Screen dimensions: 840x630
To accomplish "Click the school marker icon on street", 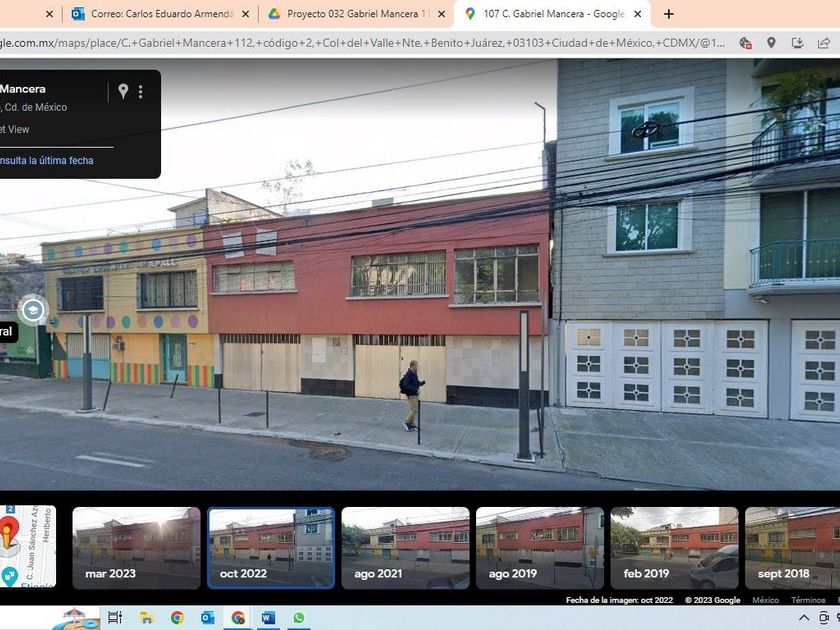I will [x=33, y=309].
